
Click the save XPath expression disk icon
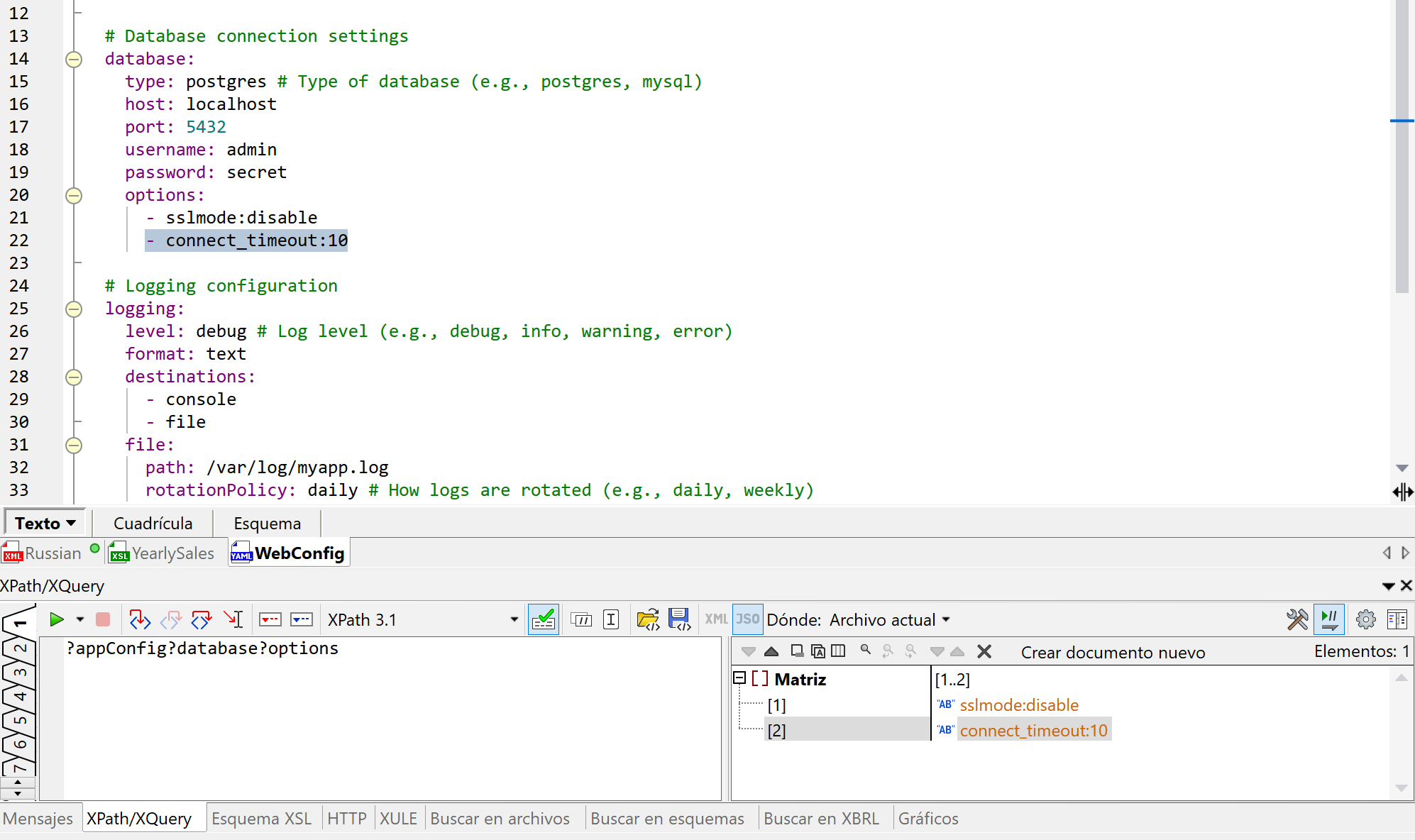coord(679,619)
